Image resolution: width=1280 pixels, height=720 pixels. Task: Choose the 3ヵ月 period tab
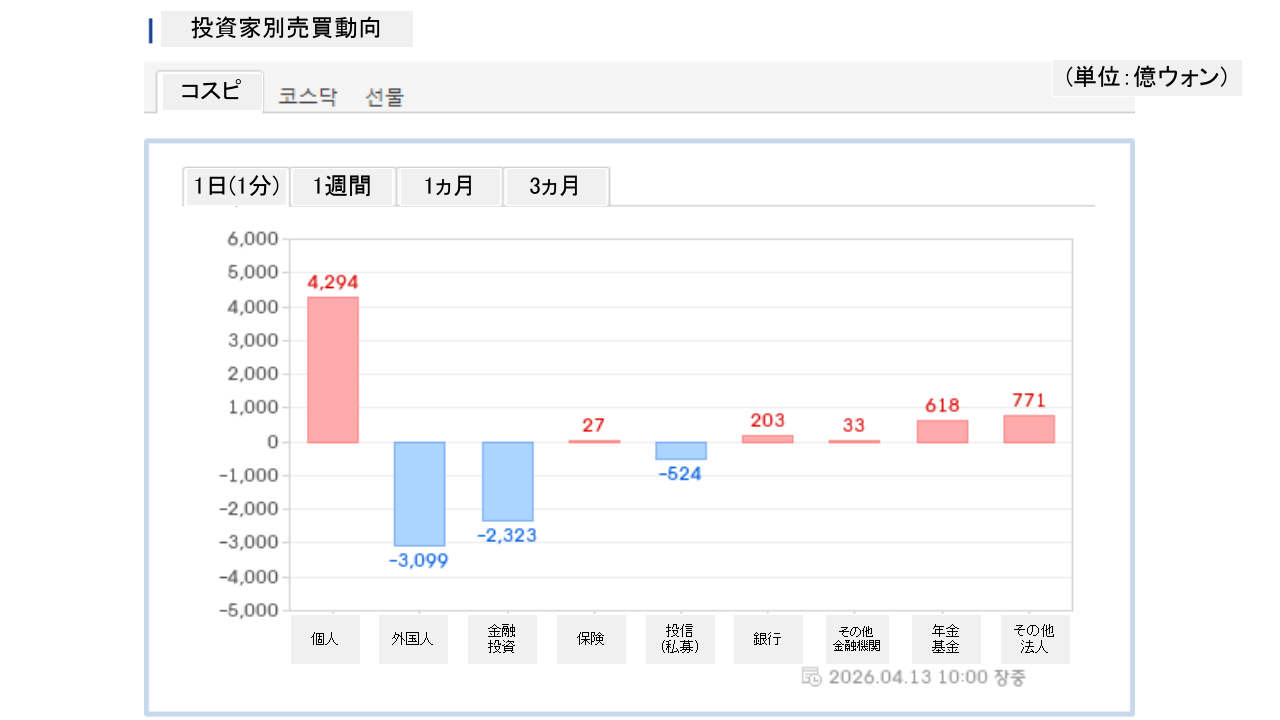(x=555, y=186)
